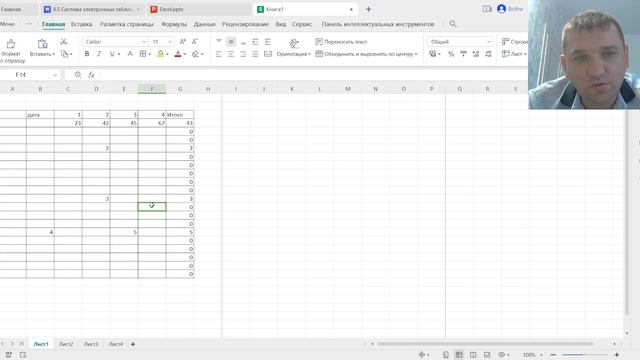Justify text alignment

[256, 54]
